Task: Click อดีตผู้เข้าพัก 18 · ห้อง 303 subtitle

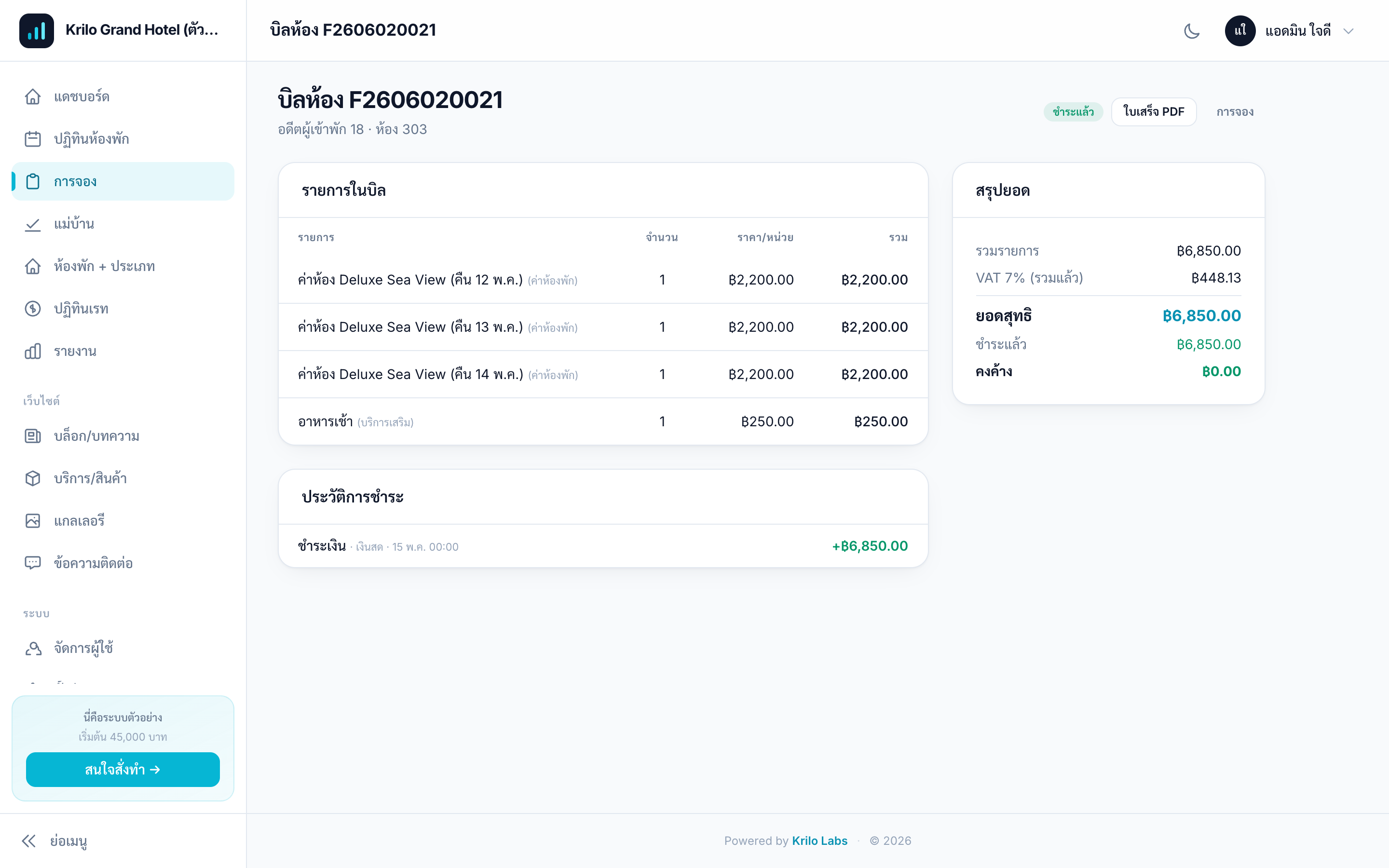Action: pos(353,130)
